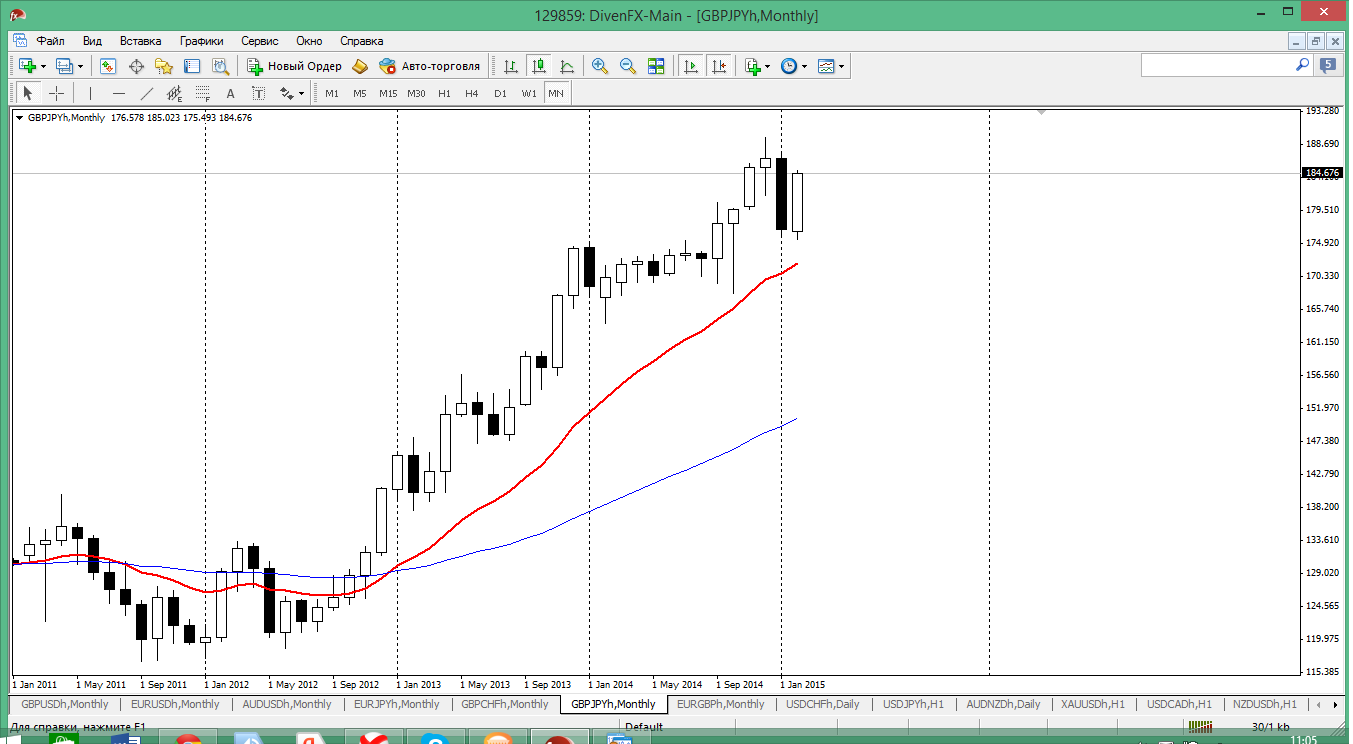Viewport: 1353px width, 744px height.
Task: Expand the periods clock dropdown arrow
Action: pyautogui.click(x=804, y=66)
